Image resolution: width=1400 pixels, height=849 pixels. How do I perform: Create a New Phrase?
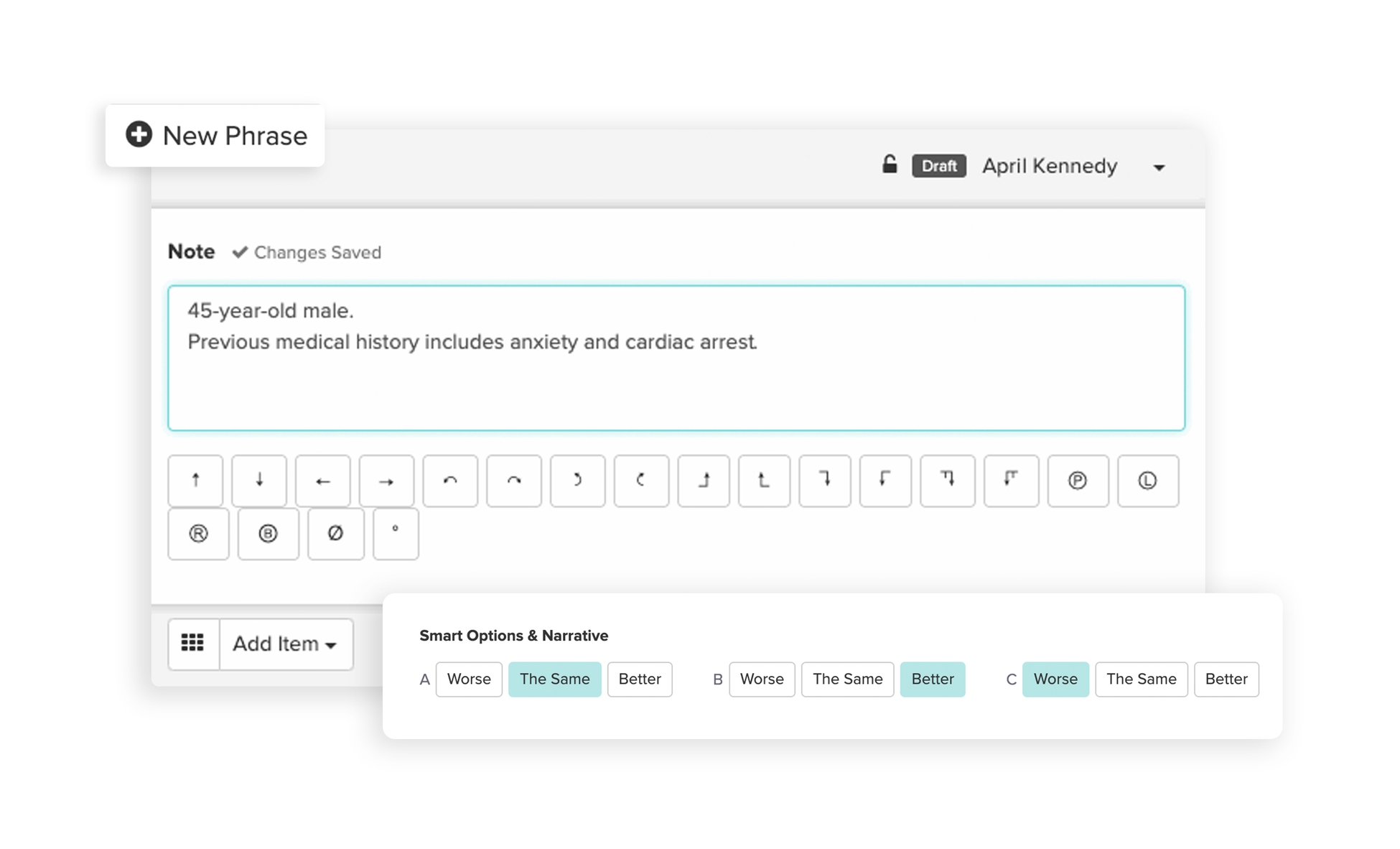click(215, 135)
